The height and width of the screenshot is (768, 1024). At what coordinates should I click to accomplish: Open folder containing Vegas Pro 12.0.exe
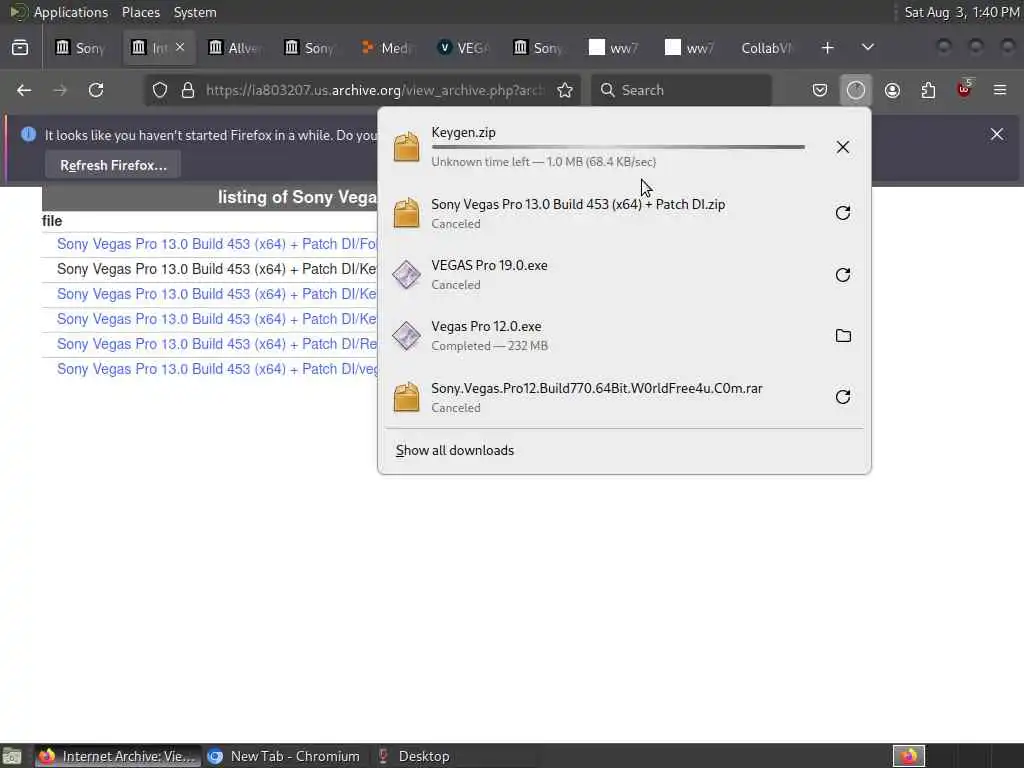pos(842,336)
